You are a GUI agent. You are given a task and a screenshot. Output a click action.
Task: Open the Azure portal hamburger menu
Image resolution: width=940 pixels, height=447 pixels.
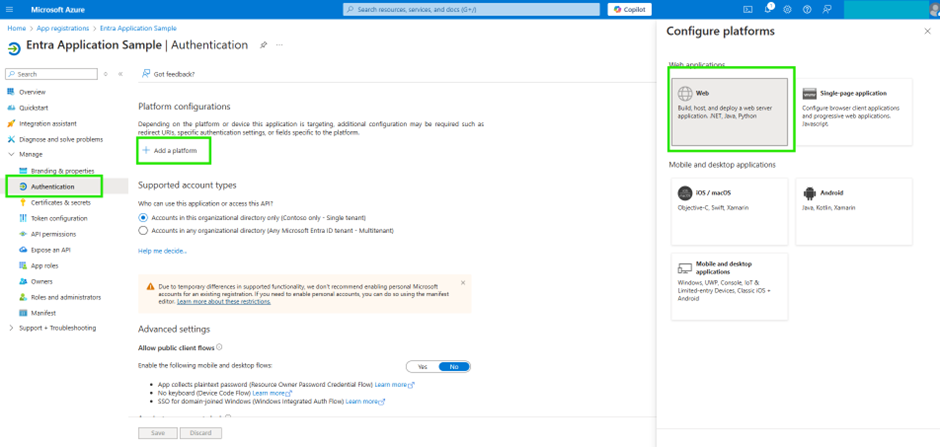tap(9, 10)
